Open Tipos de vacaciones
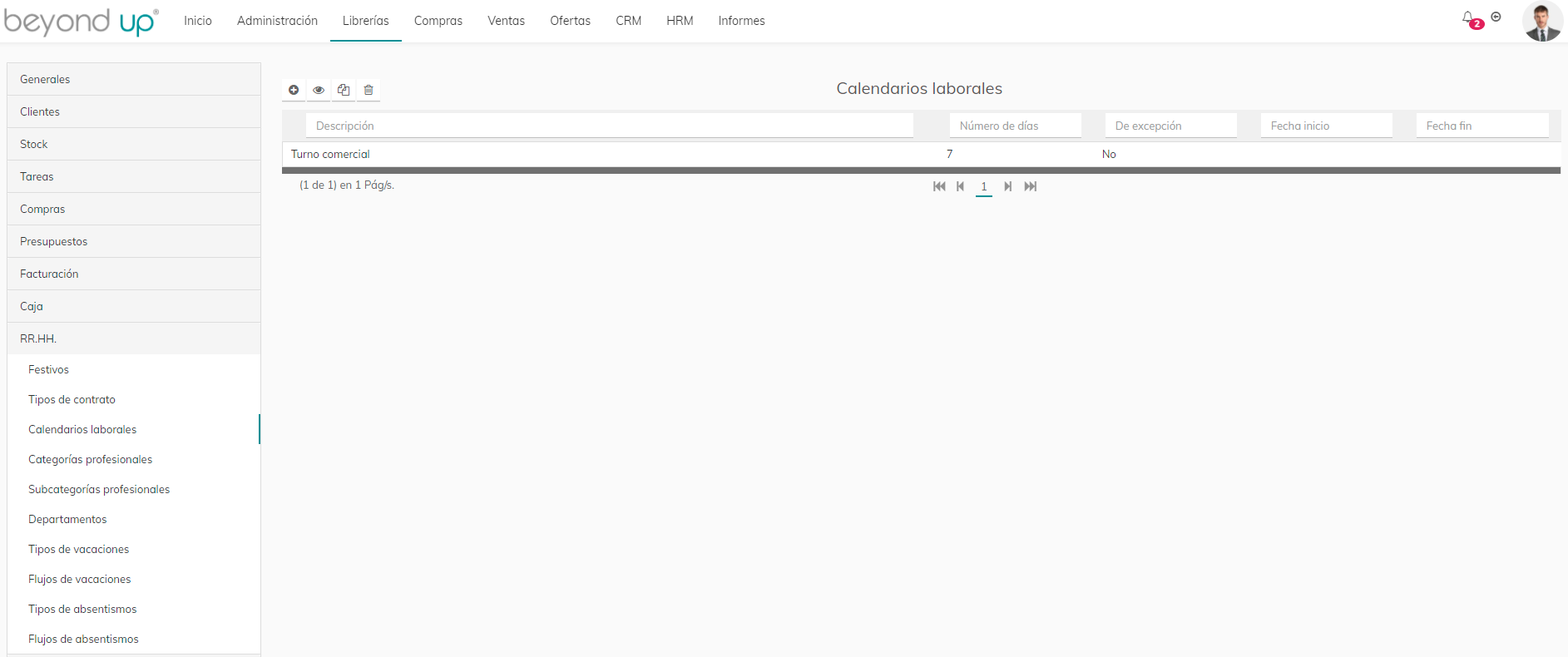The height and width of the screenshot is (657, 1568). pos(134,549)
